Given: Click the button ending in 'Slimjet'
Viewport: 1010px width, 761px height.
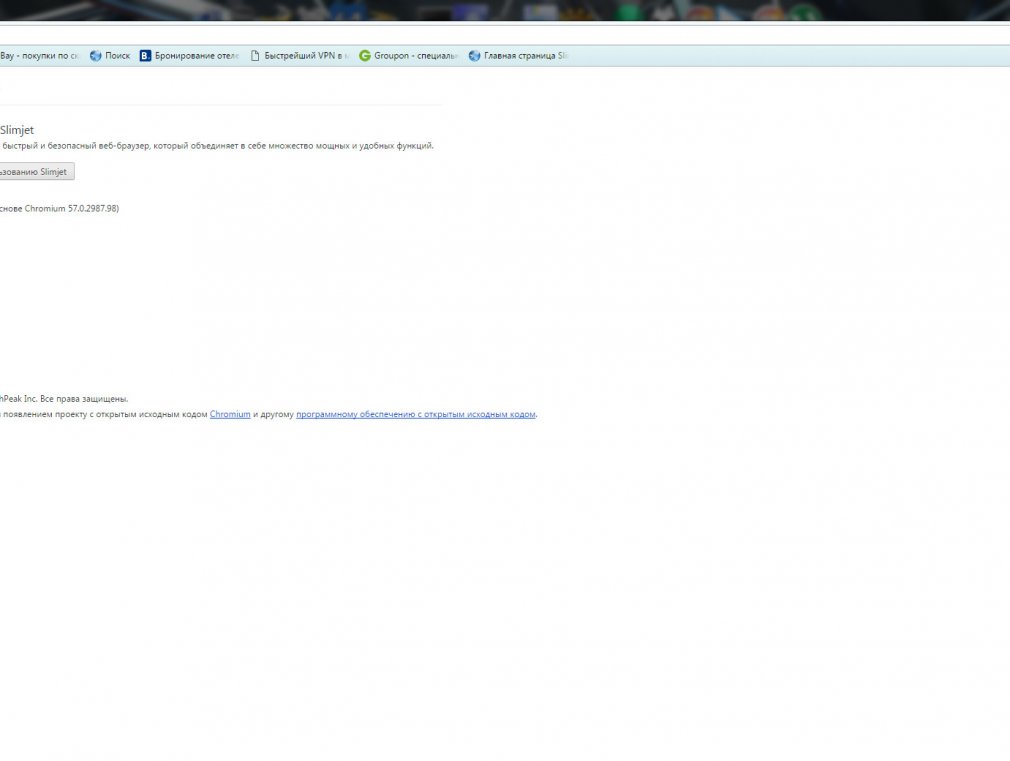Looking at the screenshot, I should pos(37,171).
